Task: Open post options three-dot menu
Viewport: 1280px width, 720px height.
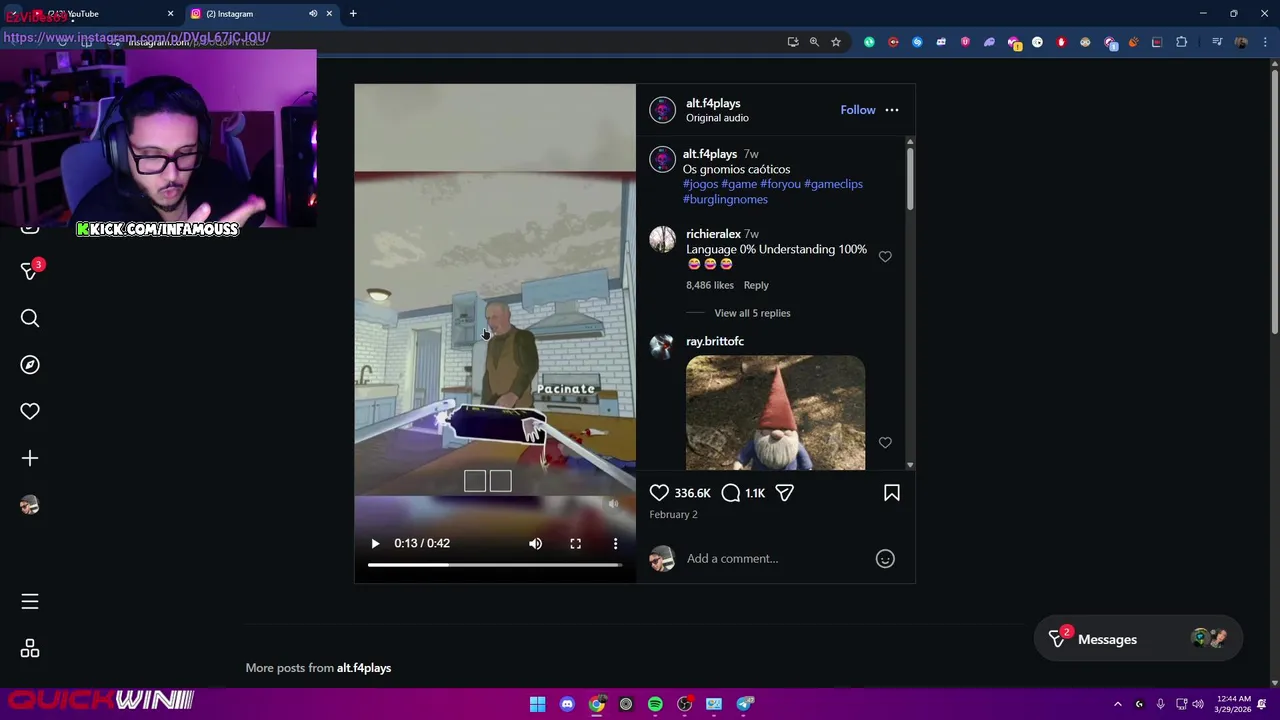Action: coord(892,110)
